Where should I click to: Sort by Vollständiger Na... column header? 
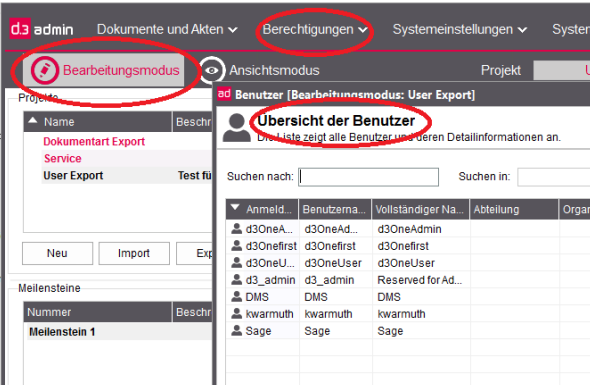pos(420,209)
